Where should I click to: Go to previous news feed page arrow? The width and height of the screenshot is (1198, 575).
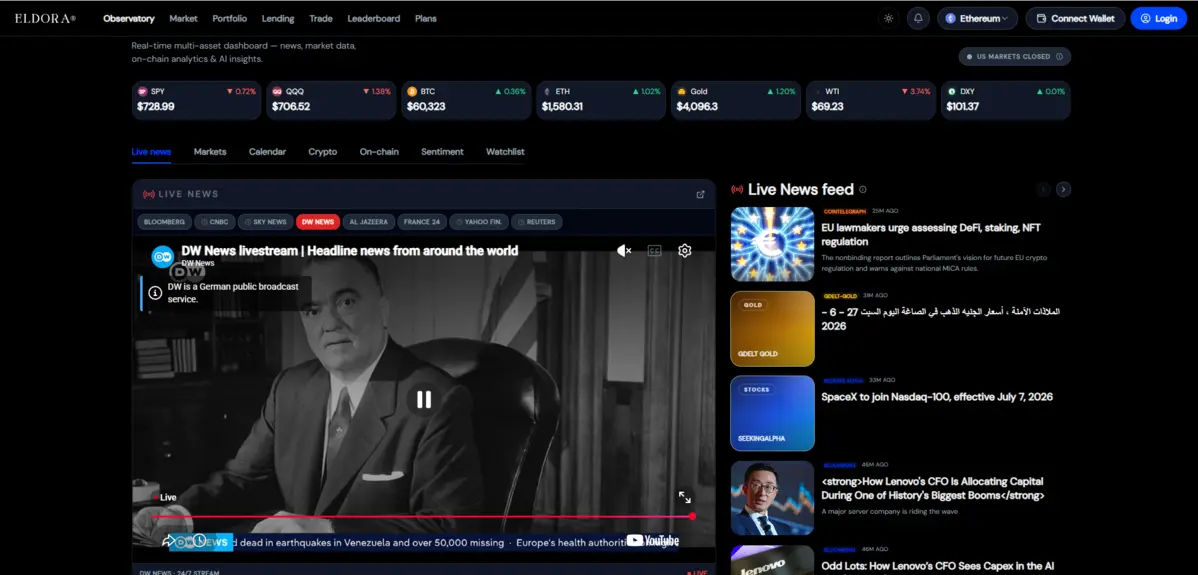[x=1043, y=189]
